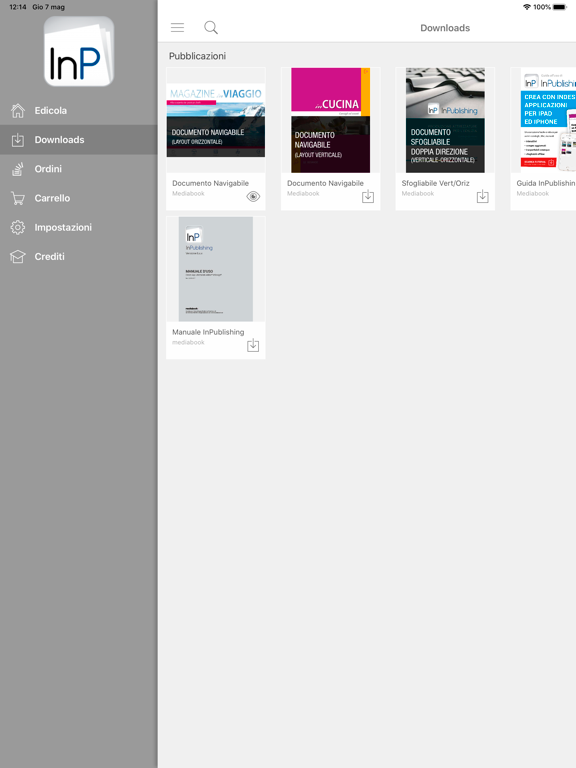Click Manuale InPublishing title

click(x=208, y=332)
